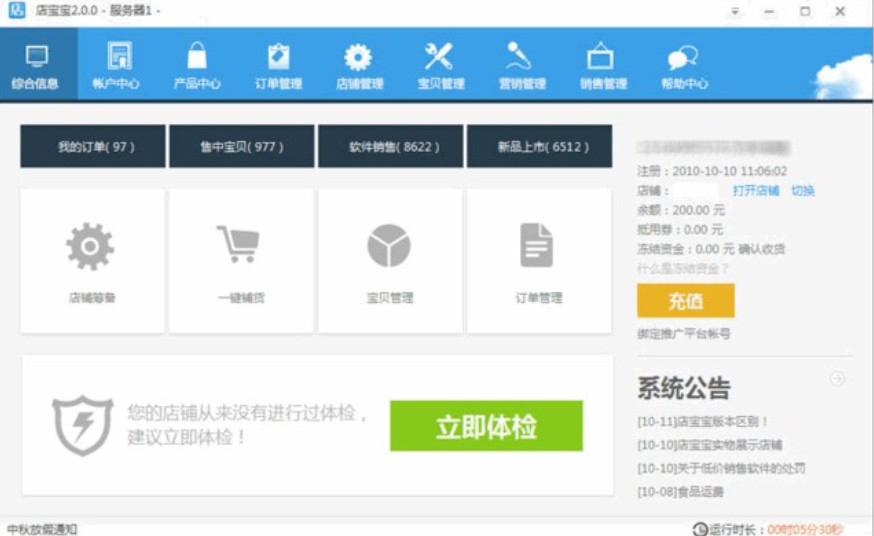Click the shield lightning health-check icon
The height and width of the screenshot is (536, 874).
tap(82, 425)
